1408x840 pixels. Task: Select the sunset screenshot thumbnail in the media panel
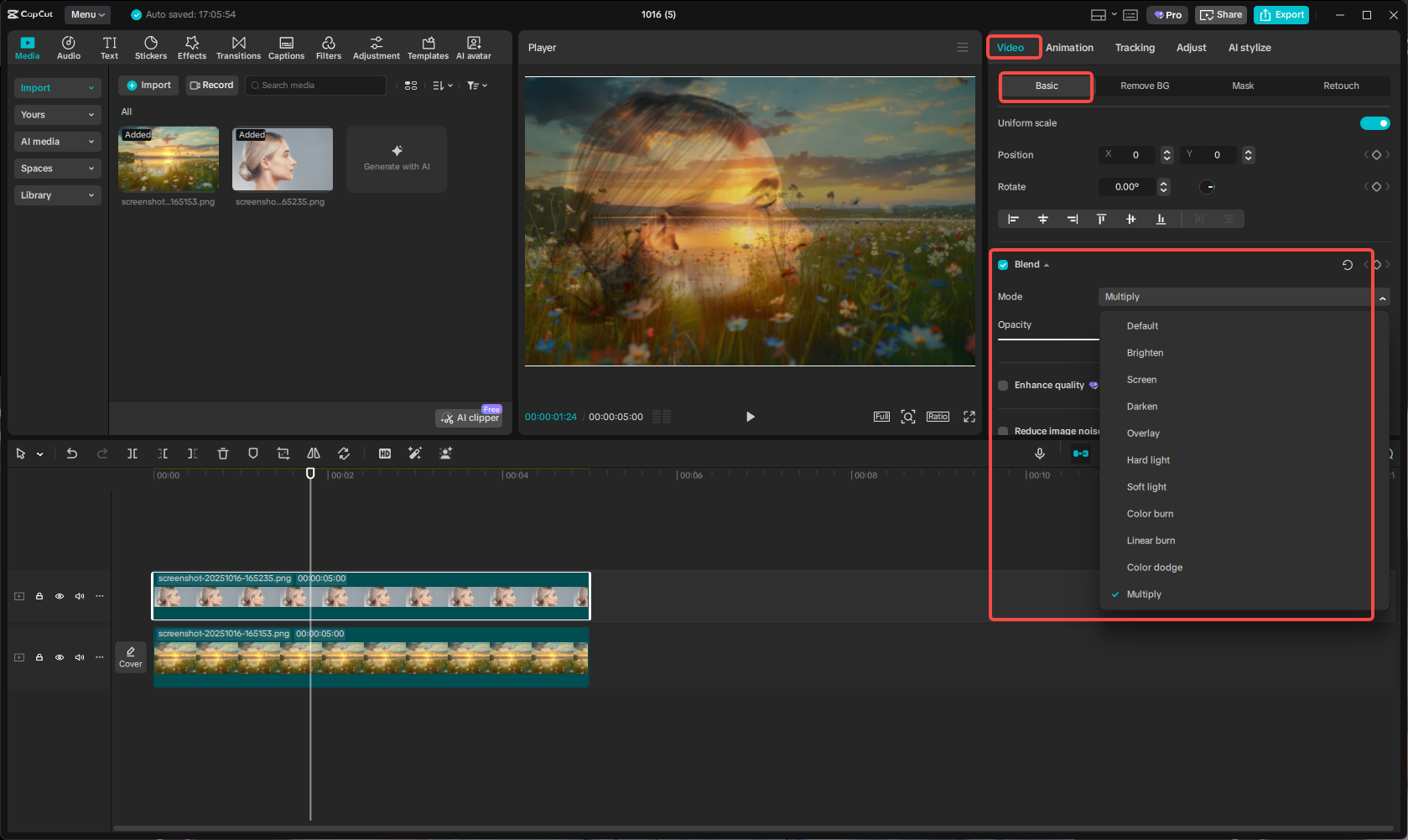(168, 158)
